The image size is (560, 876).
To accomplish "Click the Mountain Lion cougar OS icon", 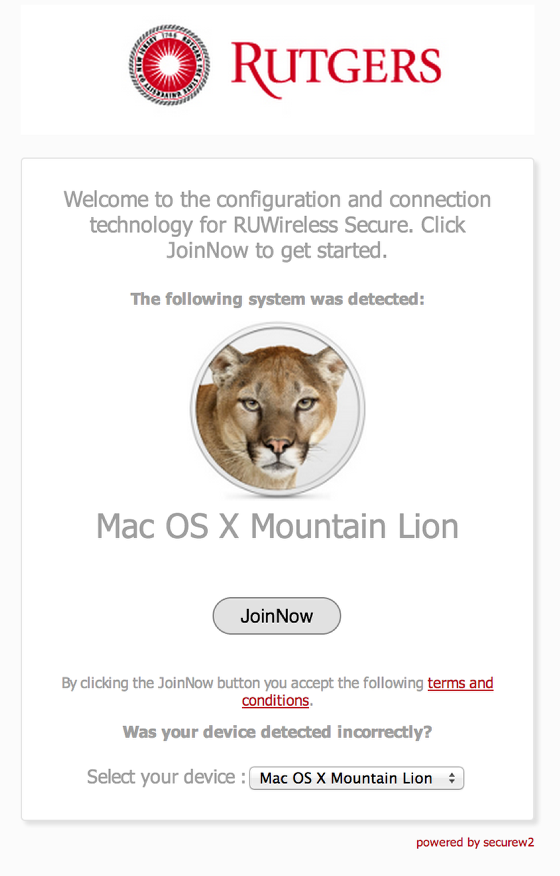I will point(278,410).
